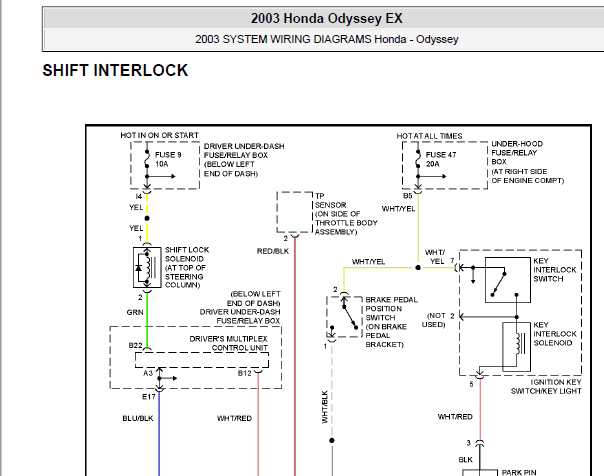The height and width of the screenshot is (476, 604).
Task: Click "DRIVER'S MULTIPLEX CONTROL UNIT" label
Action: pyautogui.click(x=228, y=343)
